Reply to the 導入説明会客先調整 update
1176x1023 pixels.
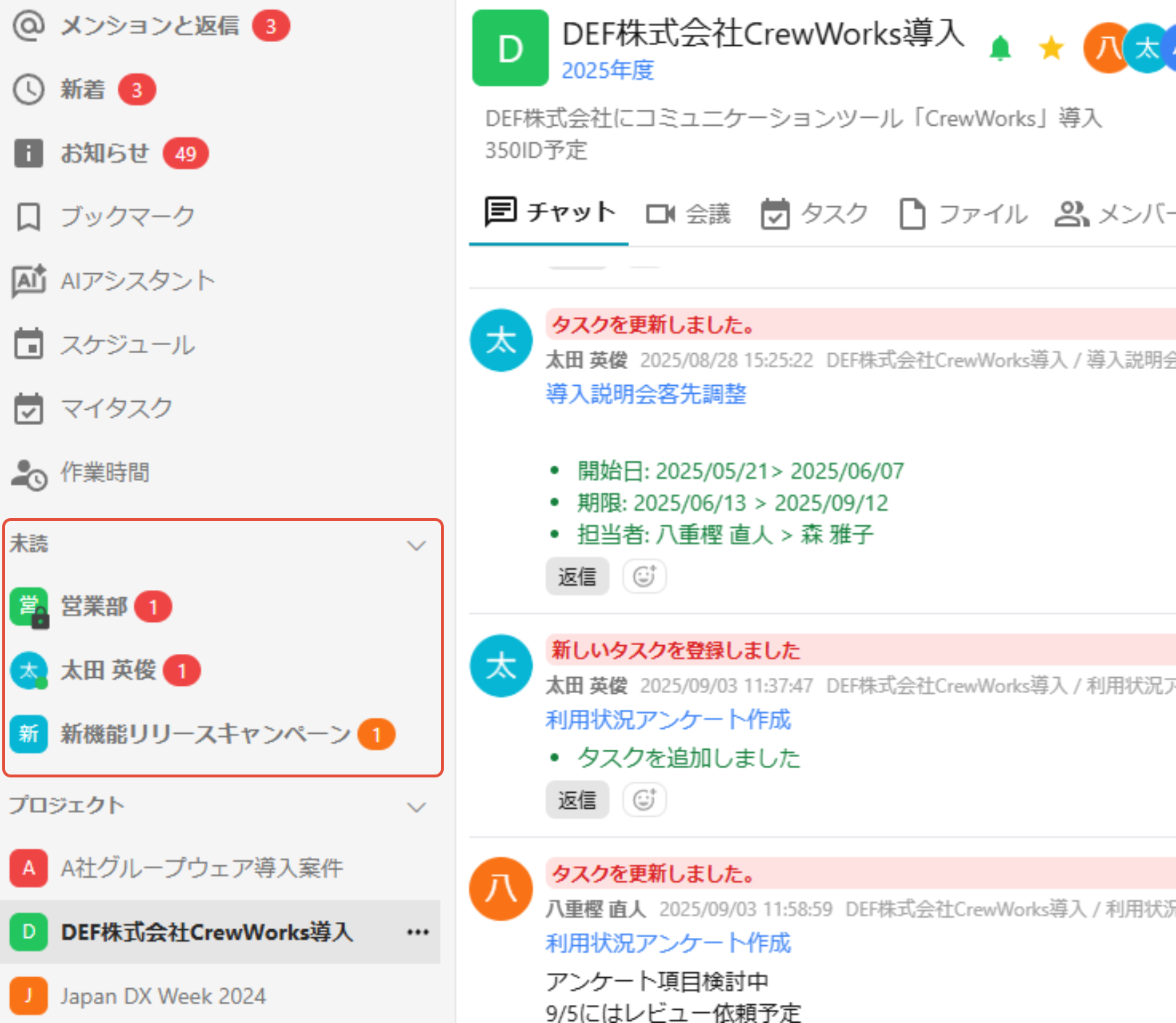(577, 577)
